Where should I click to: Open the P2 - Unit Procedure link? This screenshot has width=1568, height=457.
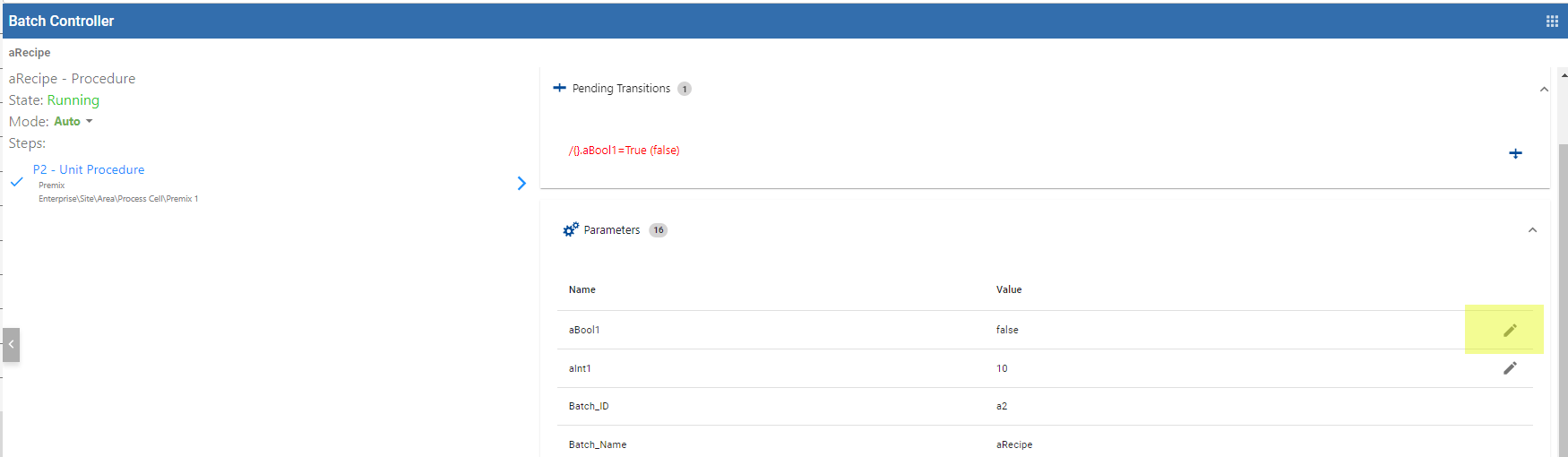click(x=89, y=169)
